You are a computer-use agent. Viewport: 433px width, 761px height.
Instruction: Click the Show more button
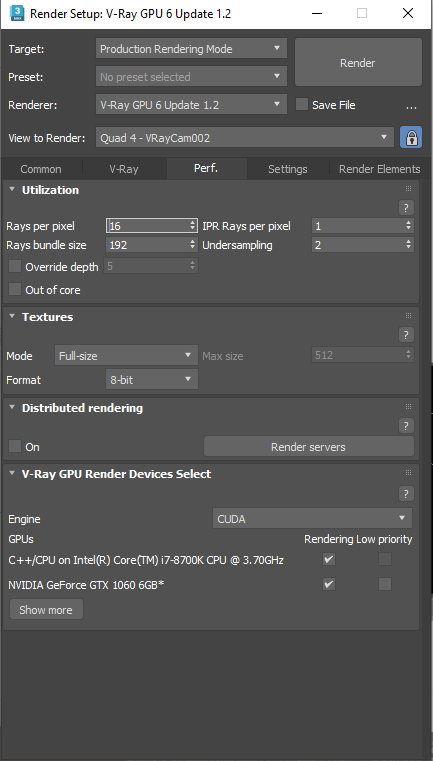(46, 610)
